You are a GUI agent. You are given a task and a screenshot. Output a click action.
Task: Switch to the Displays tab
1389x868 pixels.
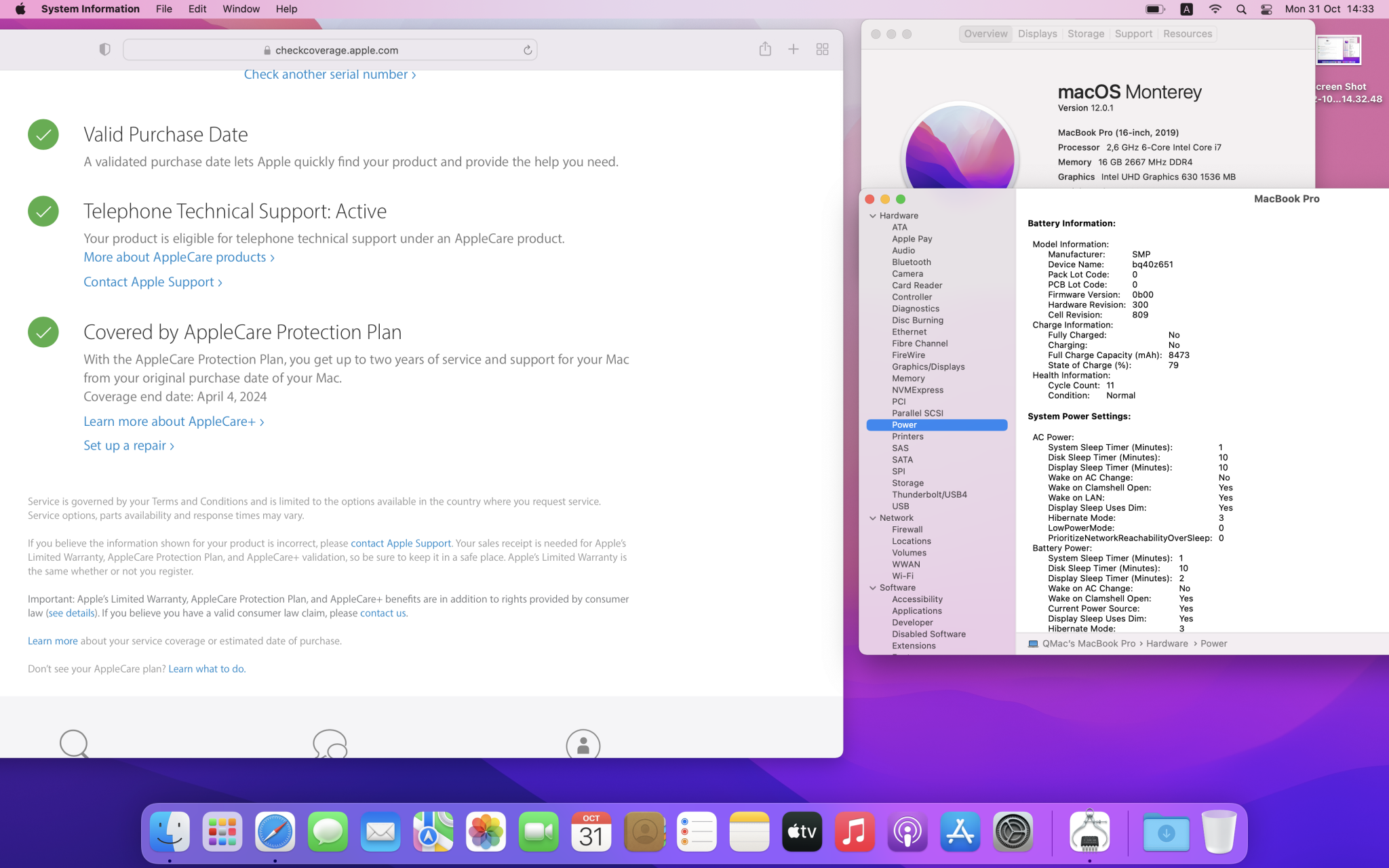tap(1037, 34)
